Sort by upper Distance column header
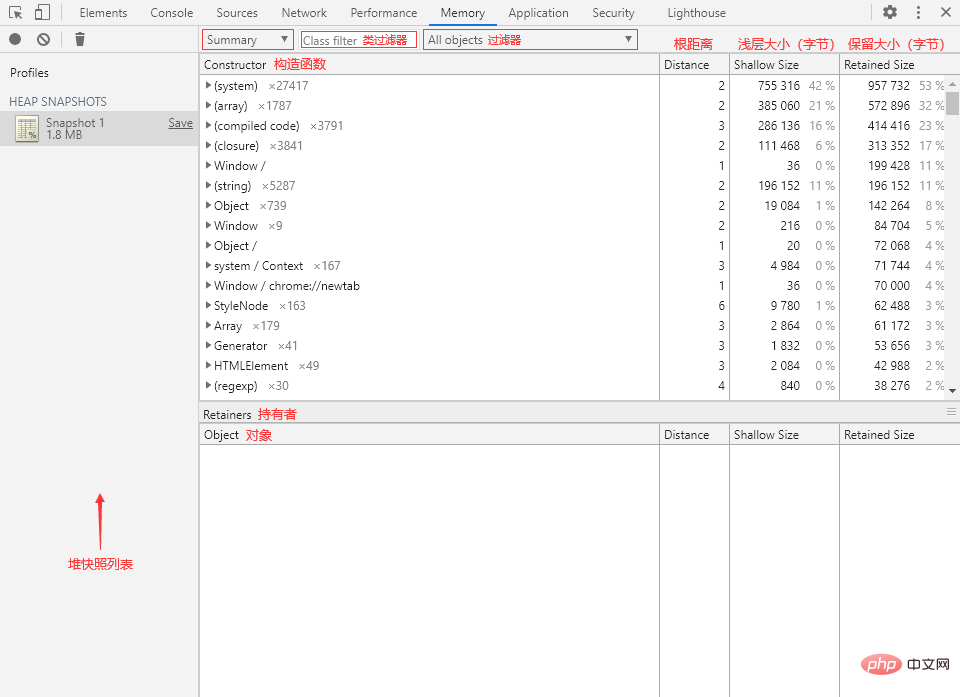 (694, 64)
